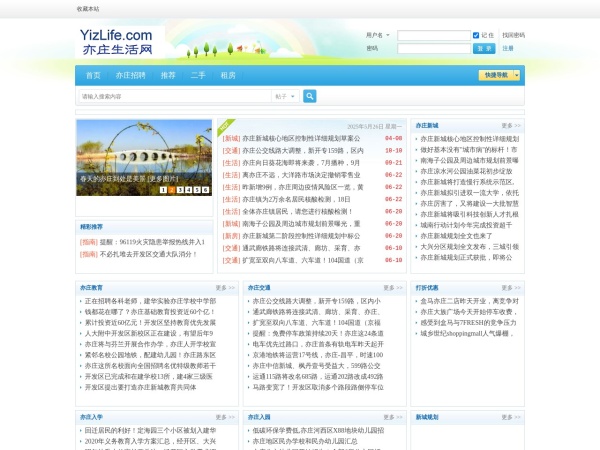Focus the 密码 password input field
This screenshot has height=450, width=600.
tap(434, 48)
